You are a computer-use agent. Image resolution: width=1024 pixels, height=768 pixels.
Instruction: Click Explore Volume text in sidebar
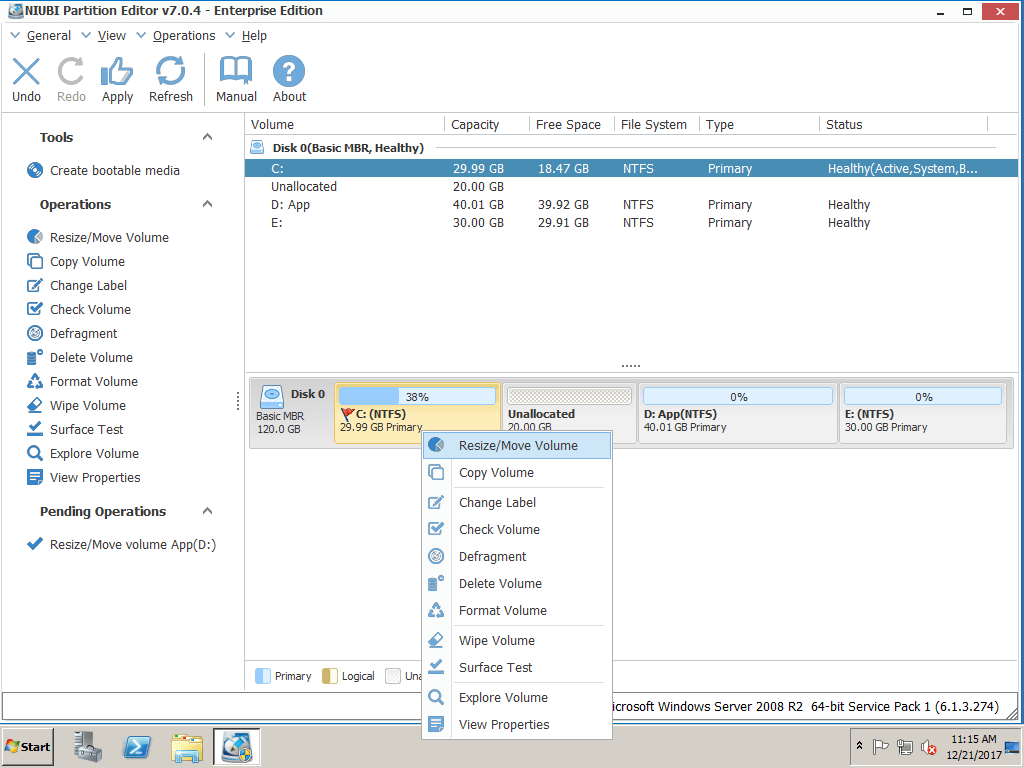pyautogui.click(x=95, y=453)
